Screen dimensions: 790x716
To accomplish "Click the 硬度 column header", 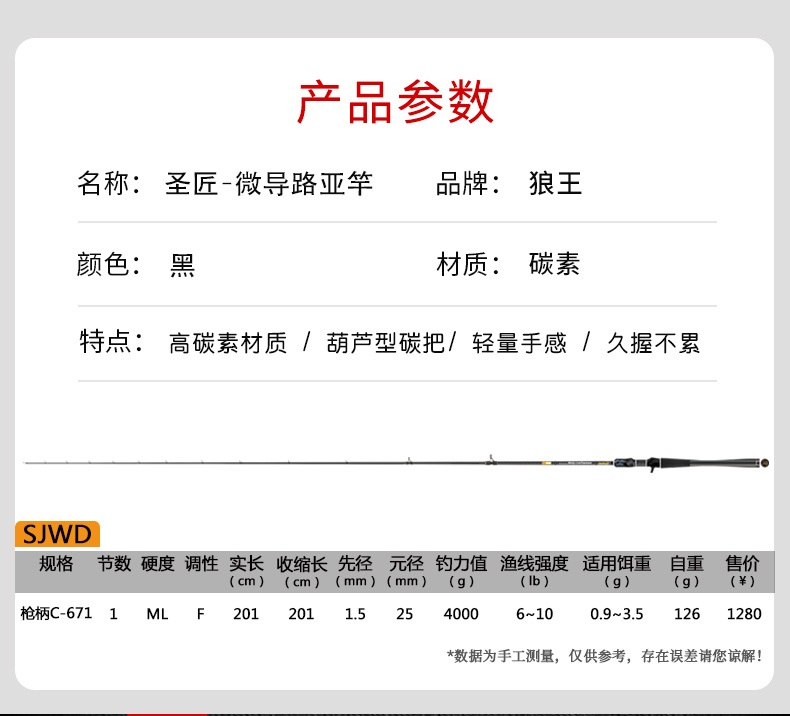I will coord(158,564).
